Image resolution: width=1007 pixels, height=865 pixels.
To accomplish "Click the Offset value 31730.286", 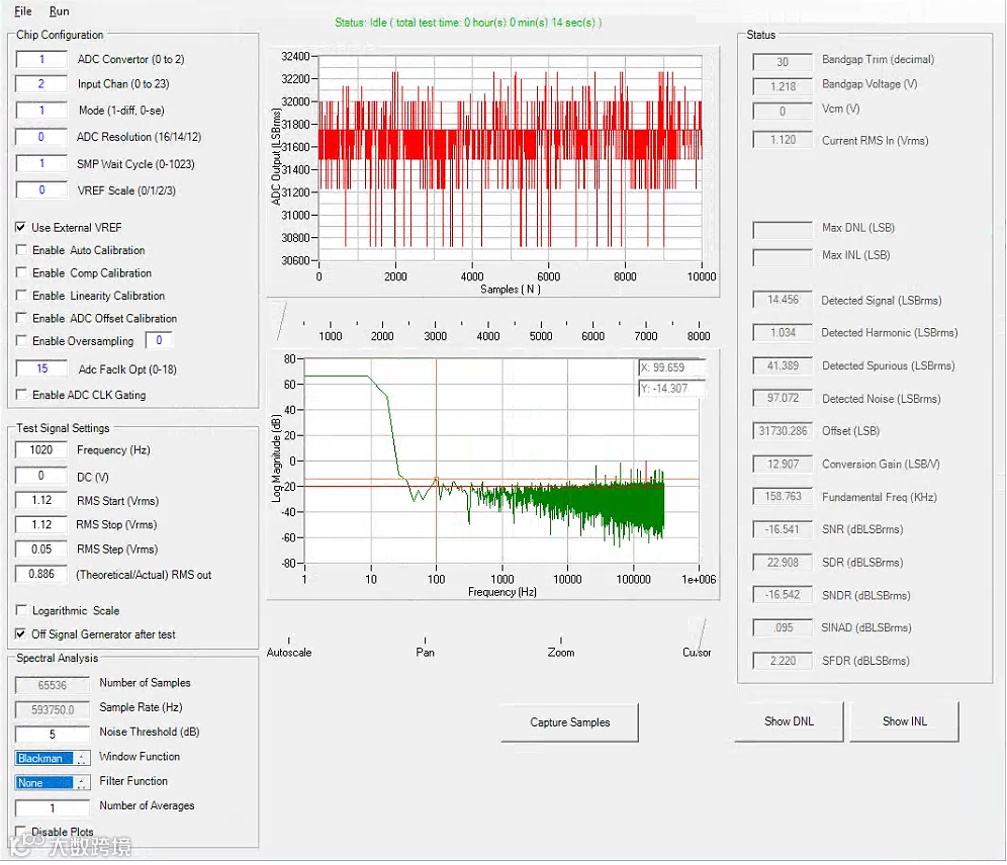I will point(782,431).
